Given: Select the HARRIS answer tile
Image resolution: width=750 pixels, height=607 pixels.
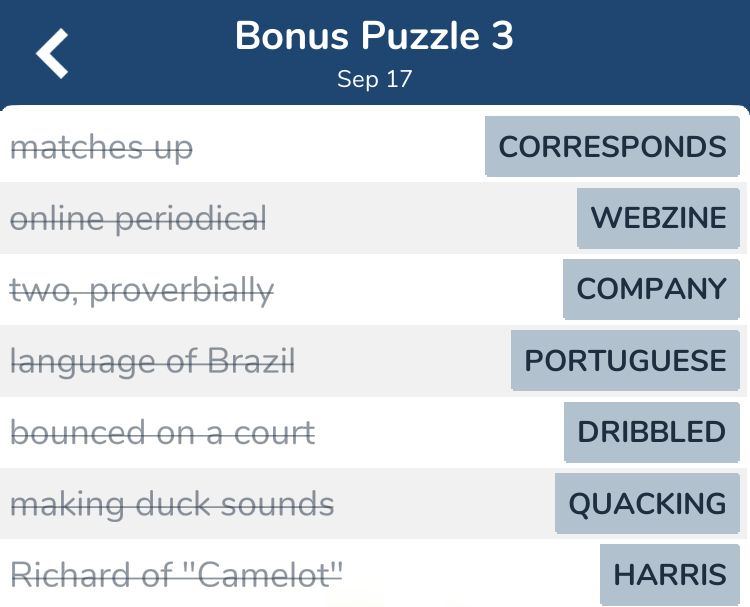Looking at the screenshot, I should (669, 575).
